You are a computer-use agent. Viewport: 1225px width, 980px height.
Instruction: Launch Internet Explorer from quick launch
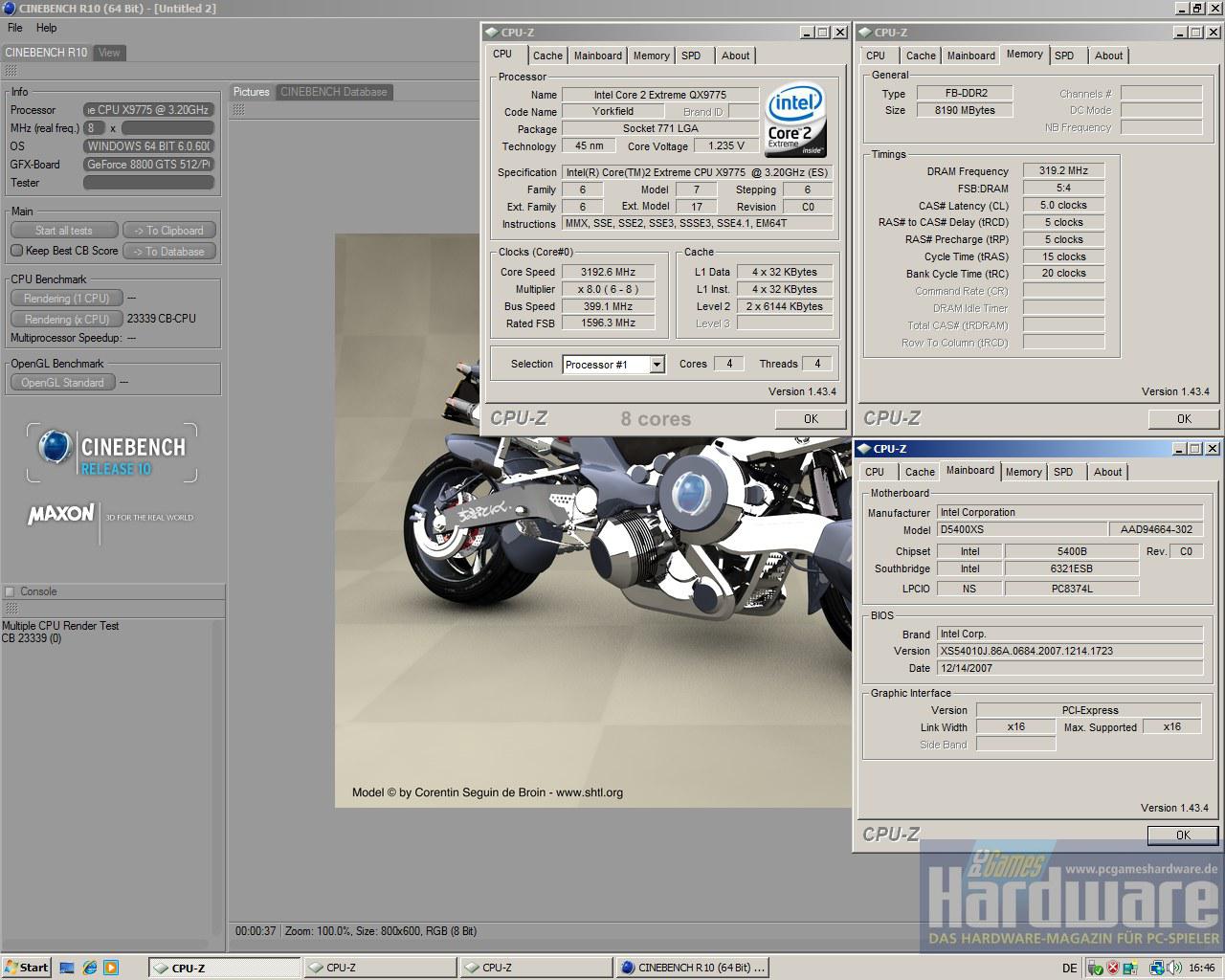click(89, 968)
